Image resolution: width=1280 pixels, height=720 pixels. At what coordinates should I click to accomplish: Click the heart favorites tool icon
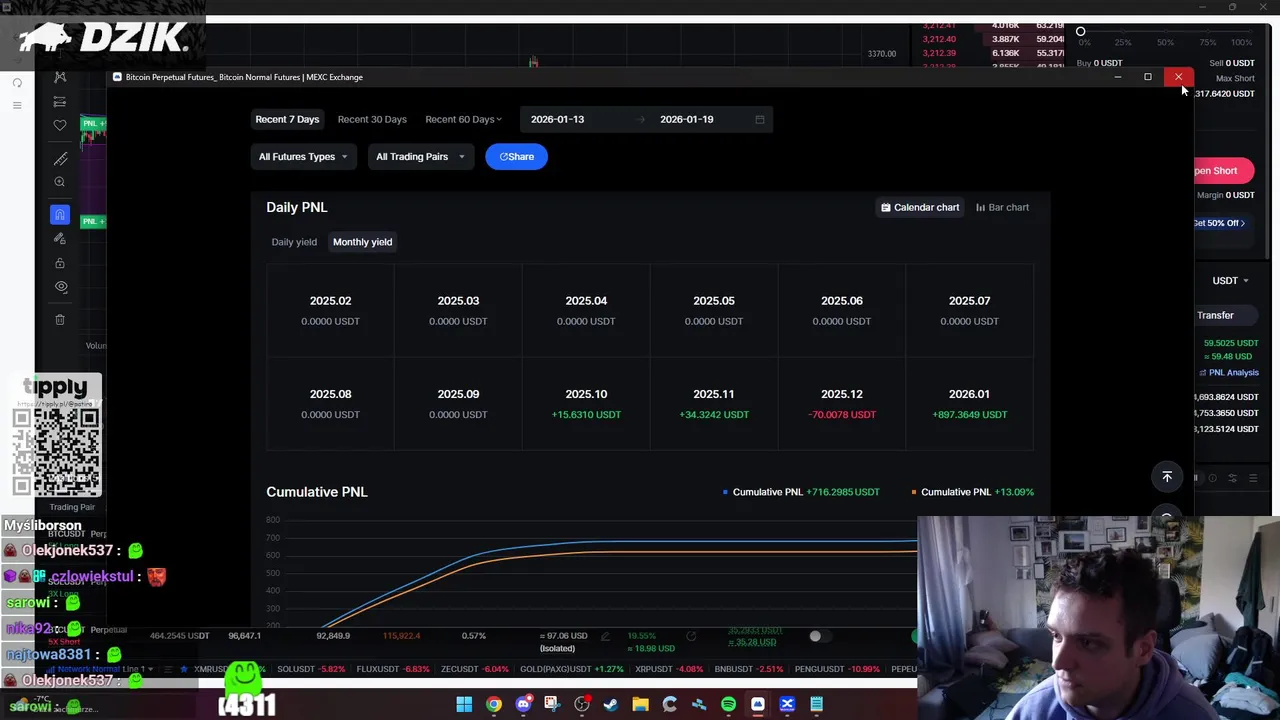coord(60,125)
